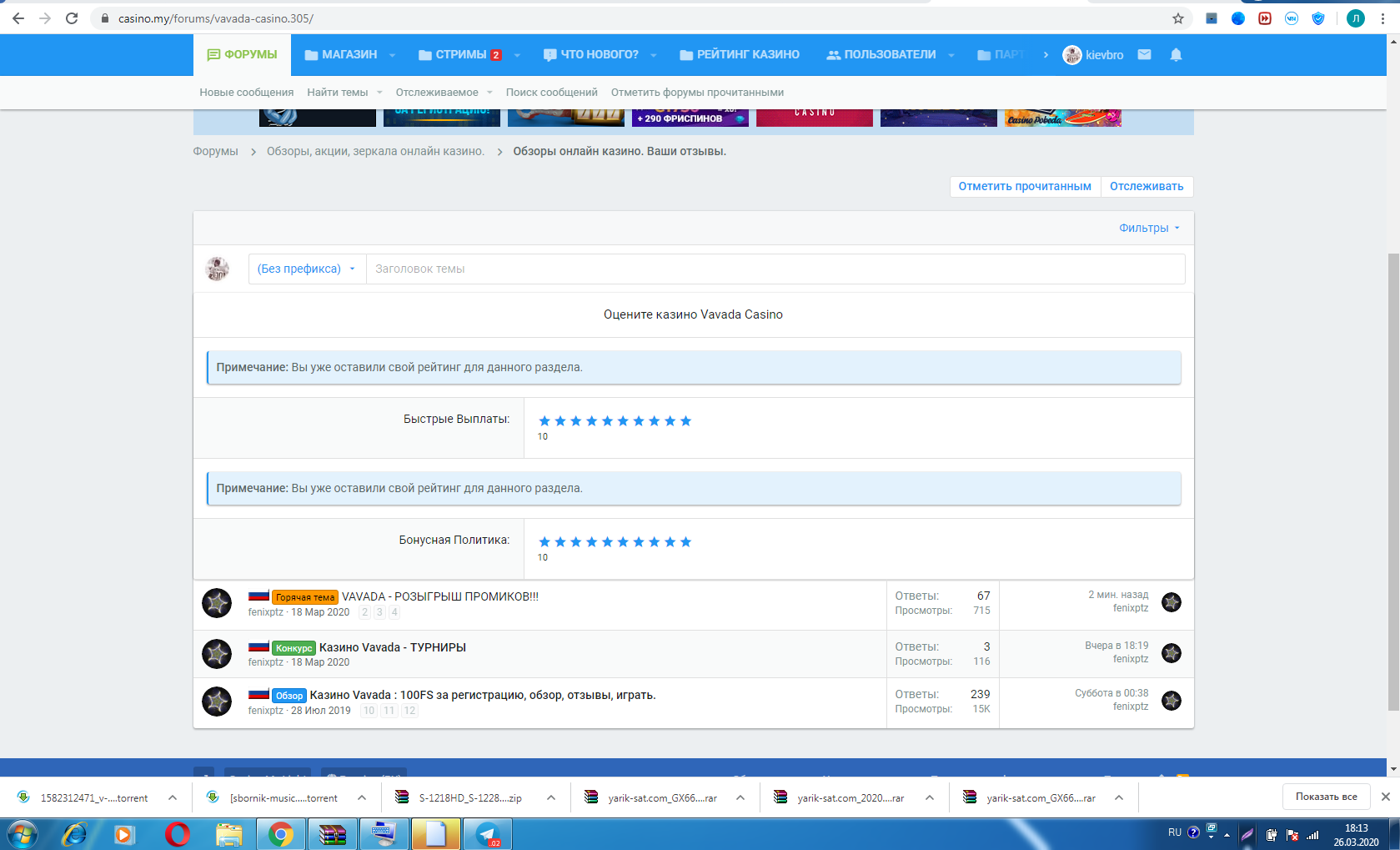Open Chrome profile avatar "Л"
The width and height of the screenshot is (1400, 850).
pyautogui.click(x=1356, y=18)
